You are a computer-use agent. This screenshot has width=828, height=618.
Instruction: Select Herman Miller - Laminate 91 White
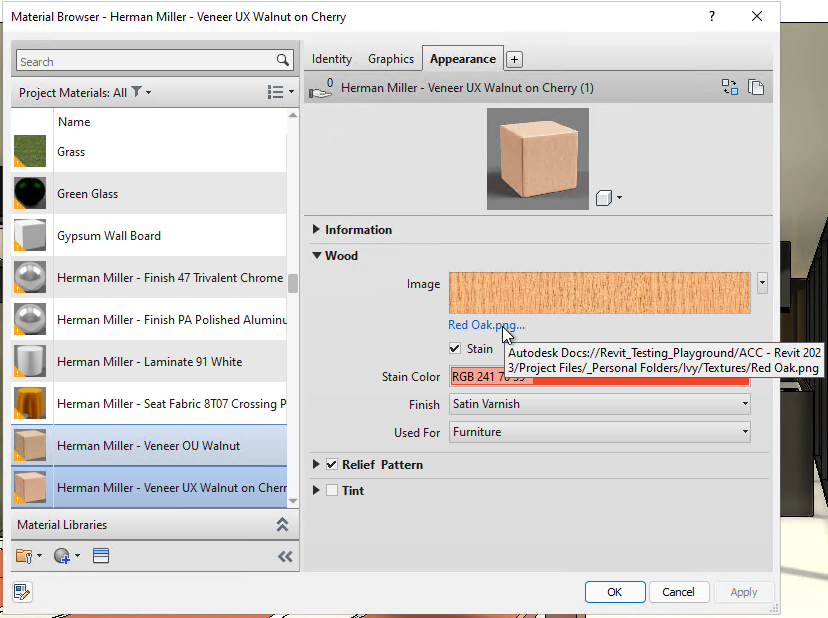click(149, 361)
